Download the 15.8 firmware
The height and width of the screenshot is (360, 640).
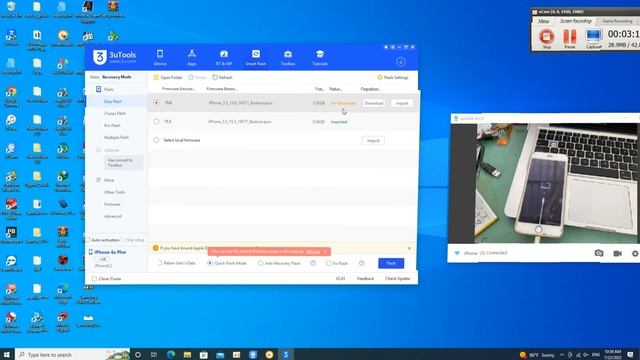[x=374, y=103]
